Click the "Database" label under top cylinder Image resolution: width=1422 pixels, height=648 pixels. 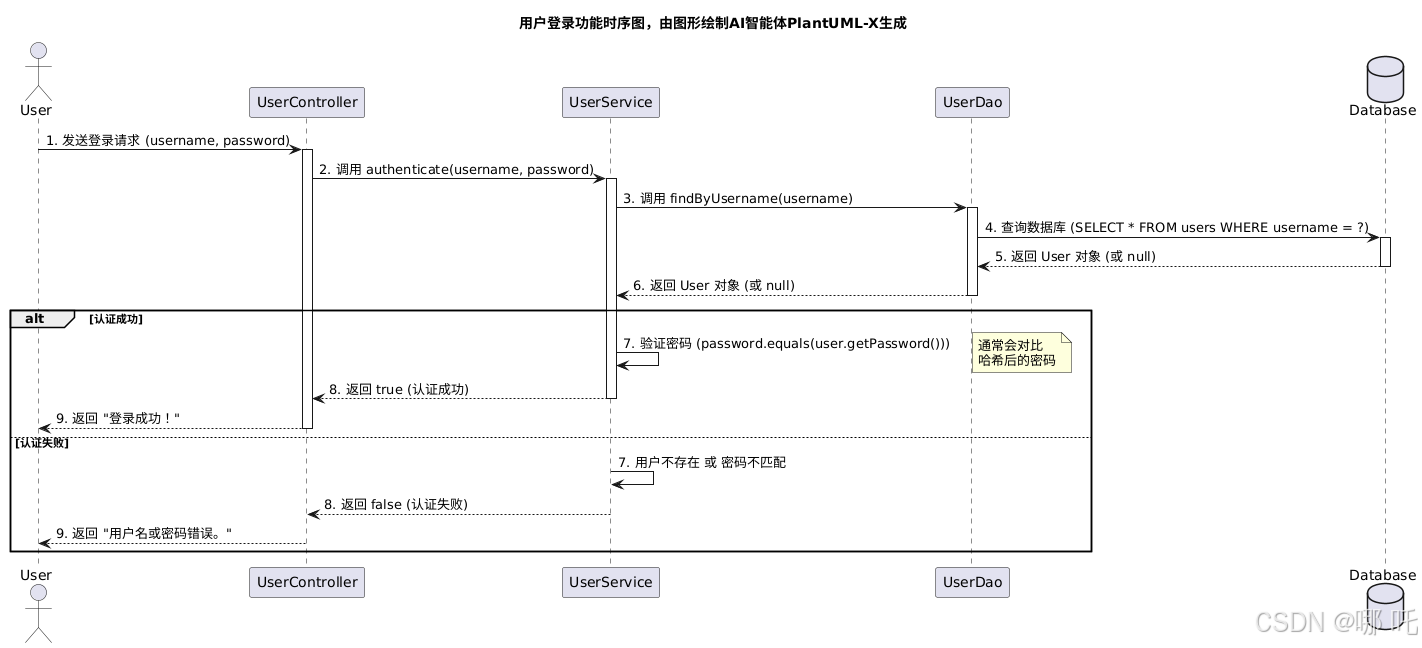pyautogui.click(x=1385, y=110)
